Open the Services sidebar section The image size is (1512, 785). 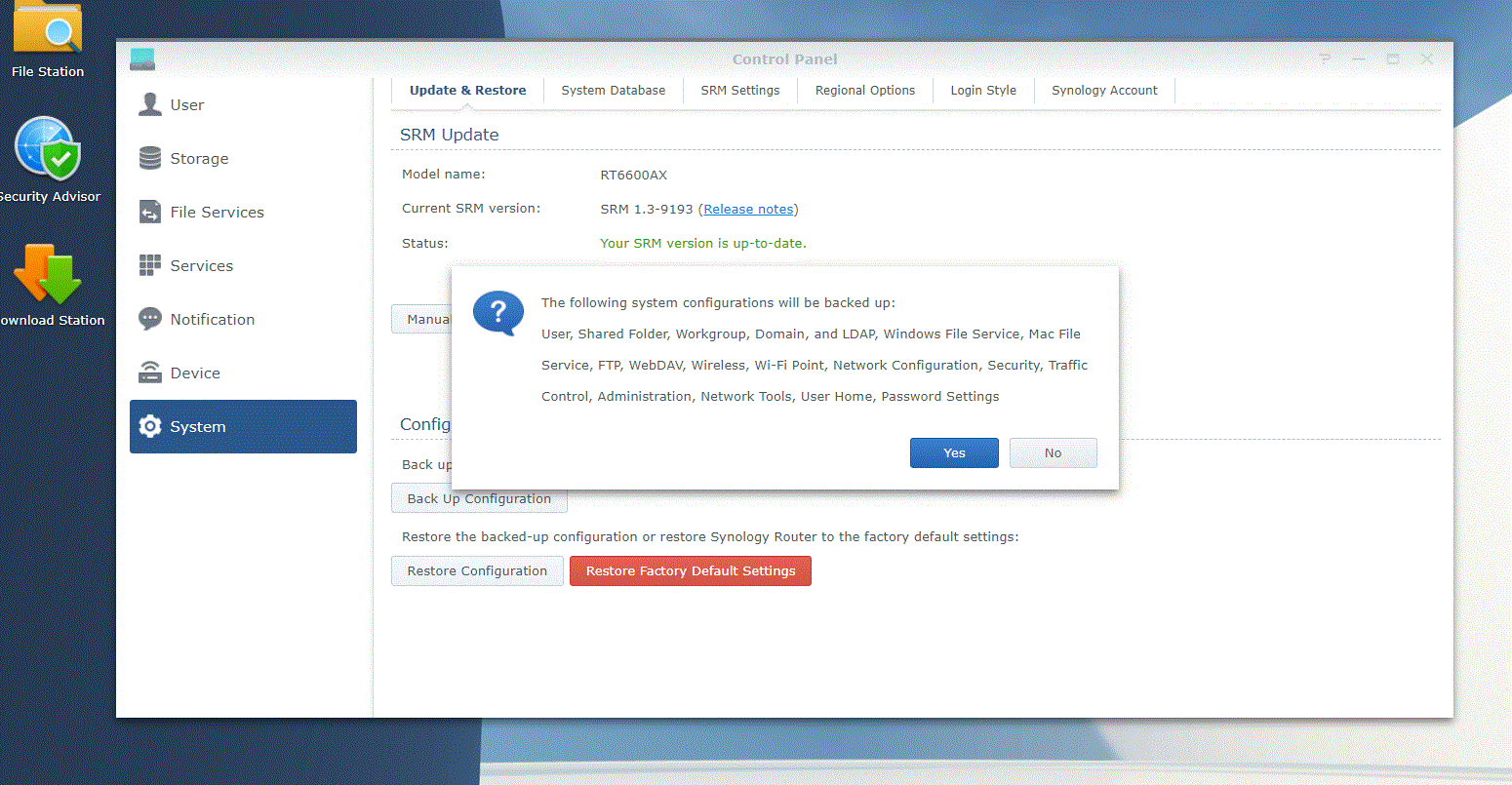coord(243,266)
